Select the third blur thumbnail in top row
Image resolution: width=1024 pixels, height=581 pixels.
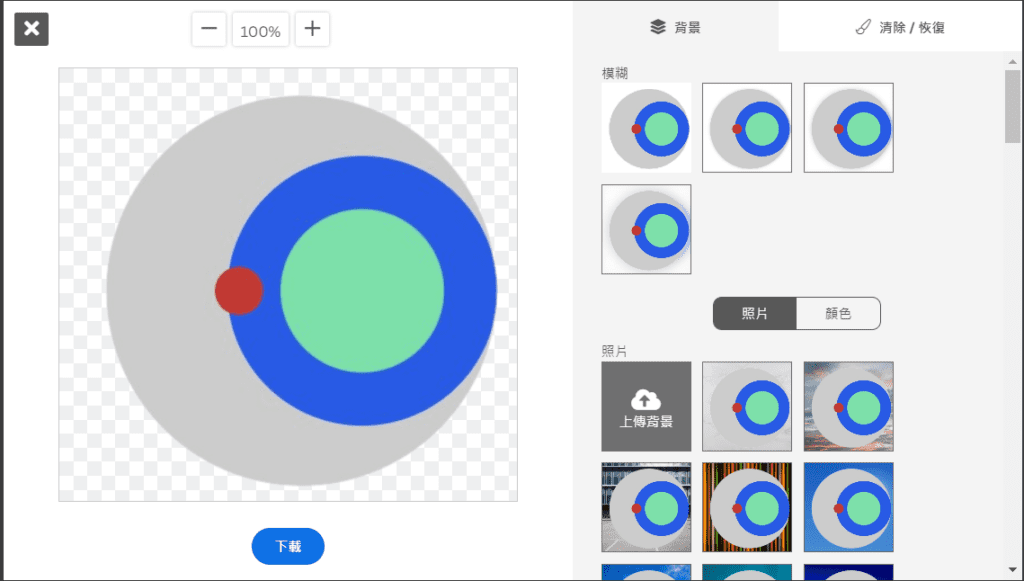coord(848,128)
